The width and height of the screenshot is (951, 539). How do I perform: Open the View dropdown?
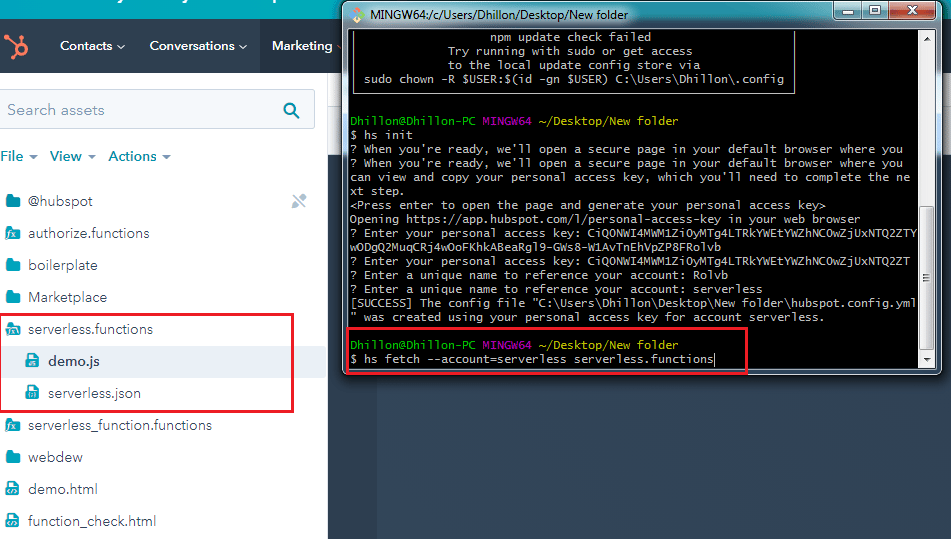(x=73, y=156)
